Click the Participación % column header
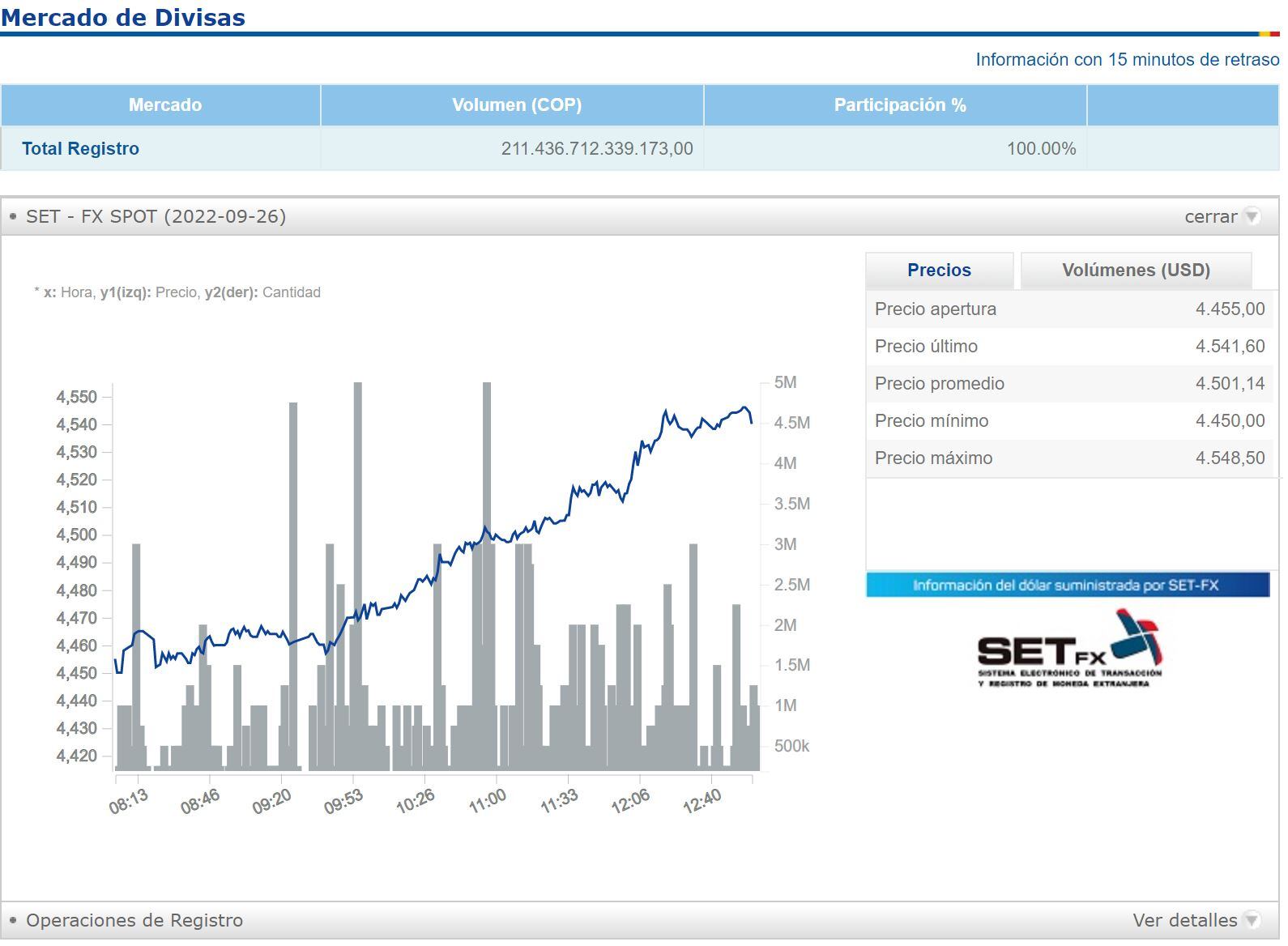The height and width of the screenshot is (946, 1288). 899,105
